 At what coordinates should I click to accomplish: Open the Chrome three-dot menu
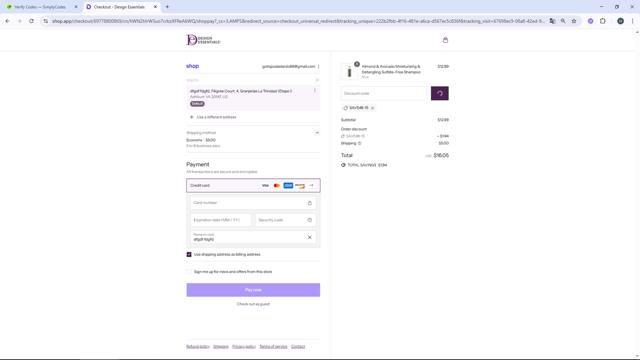point(632,21)
